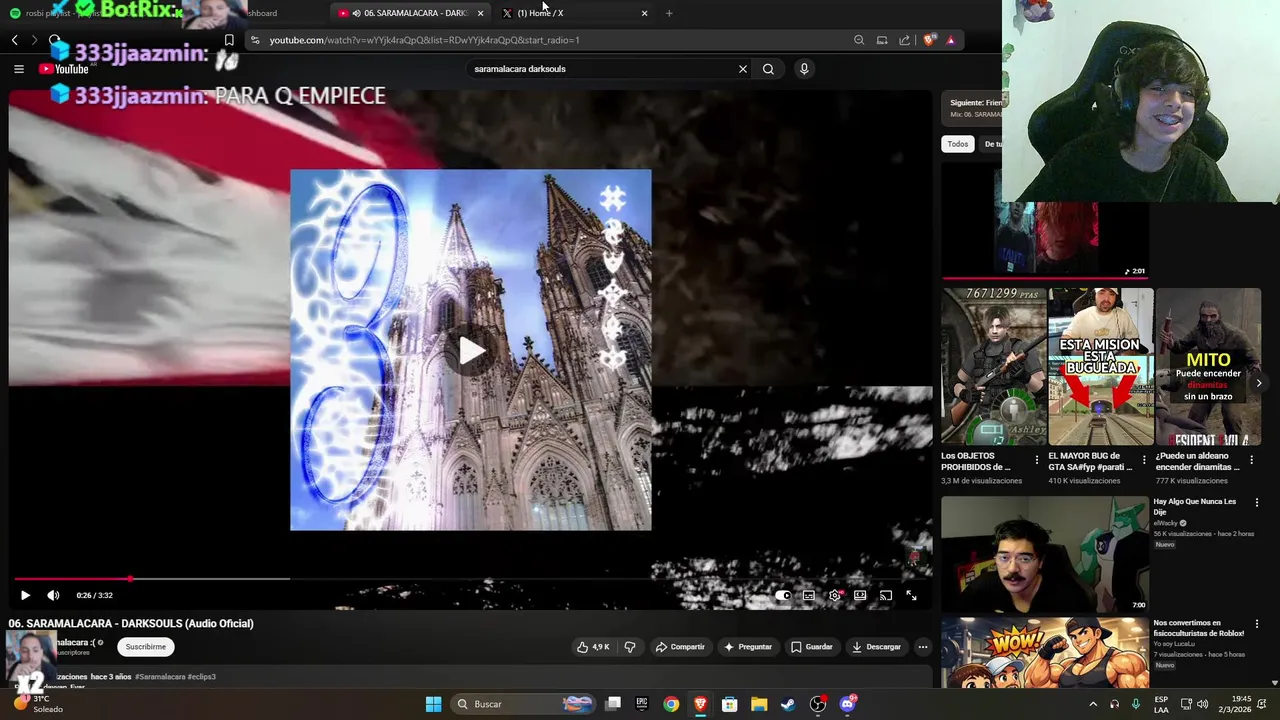Viewport: 1280px width, 720px height.
Task: Click the Compartir share button
Action: point(680,647)
